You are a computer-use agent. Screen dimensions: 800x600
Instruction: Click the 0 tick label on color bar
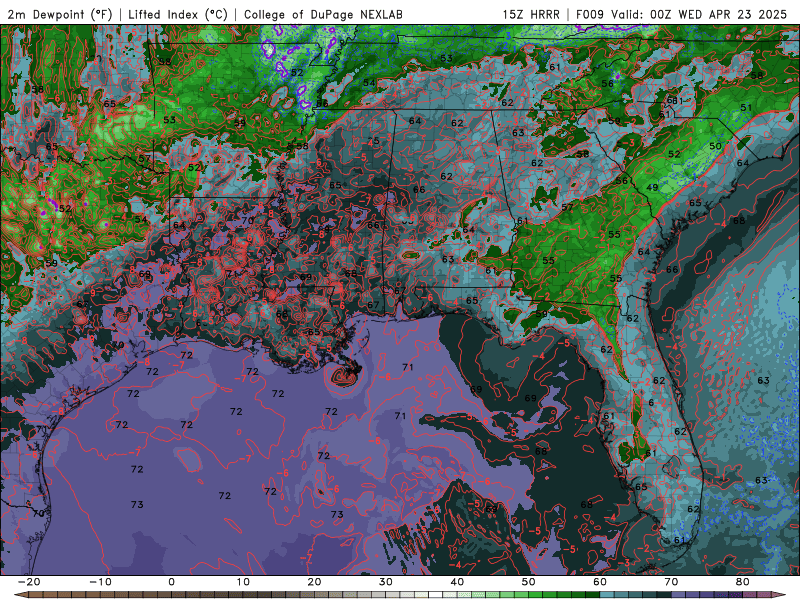tap(171, 582)
